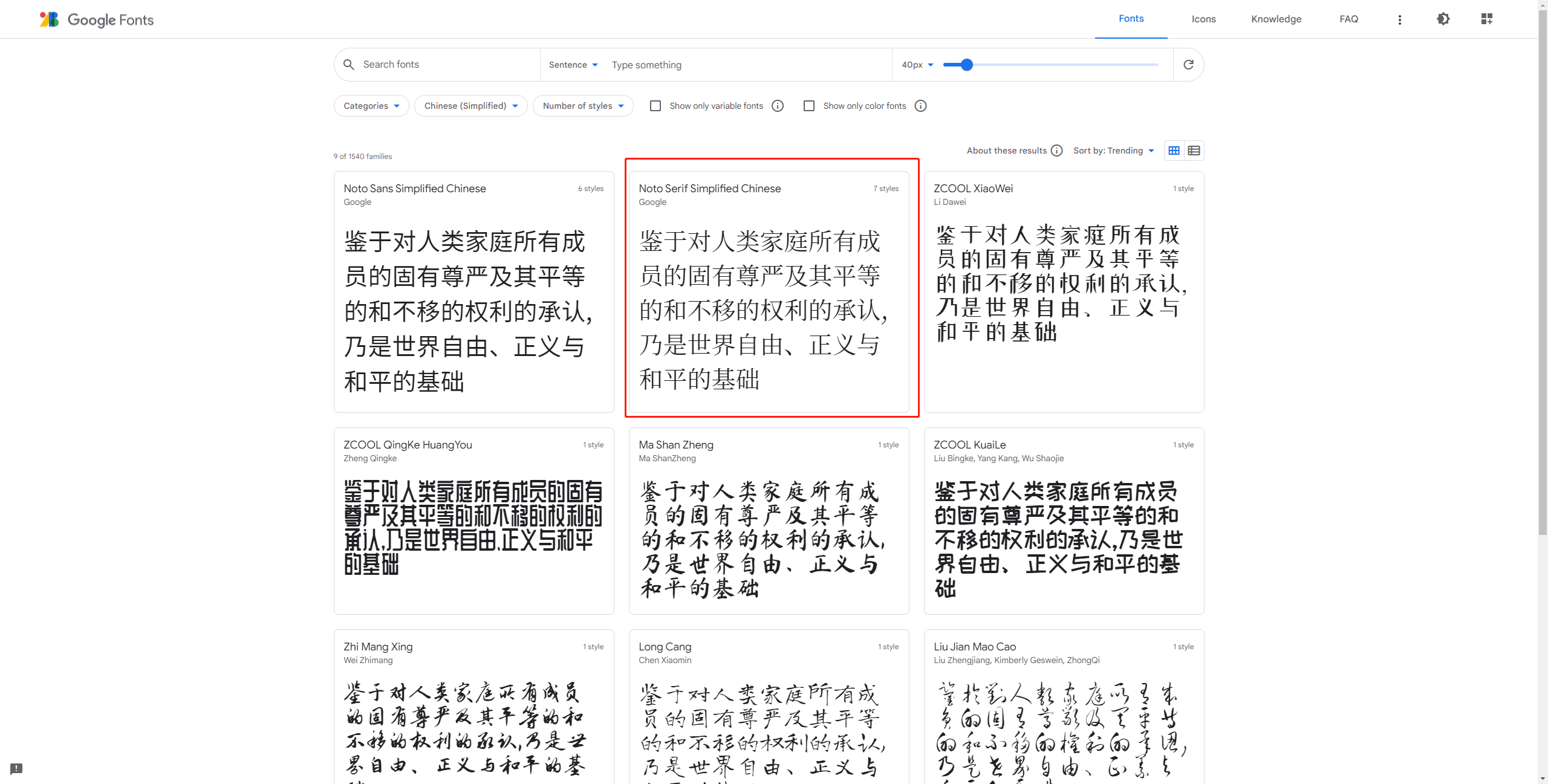Open the three-dot more options menu
Image resolution: width=1548 pixels, height=784 pixels.
coord(1399,19)
